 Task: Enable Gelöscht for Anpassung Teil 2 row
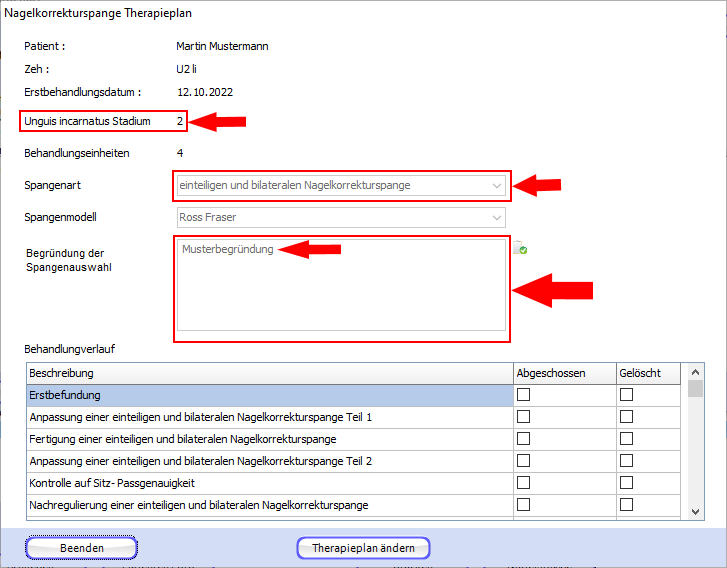click(627, 461)
